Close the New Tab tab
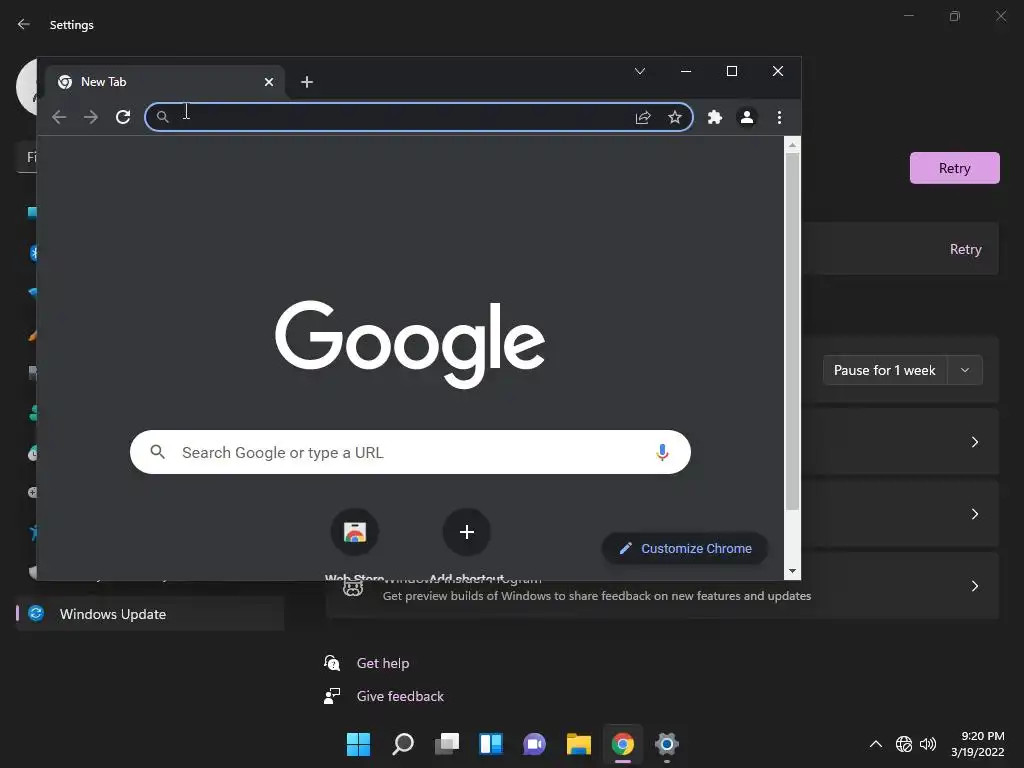The height and width of the screenshot is (768, 1024). [x=268, y=82]
